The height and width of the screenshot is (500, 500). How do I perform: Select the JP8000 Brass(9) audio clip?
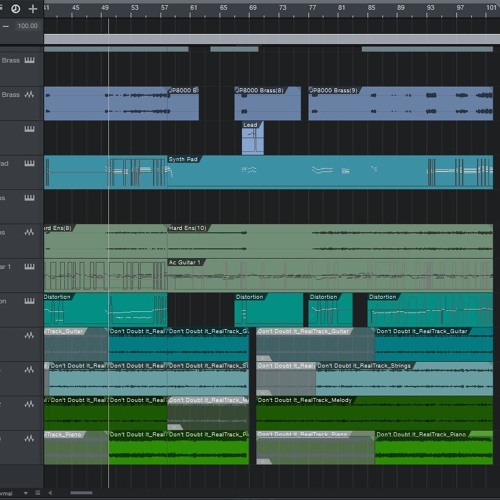[x=401, y=103]
